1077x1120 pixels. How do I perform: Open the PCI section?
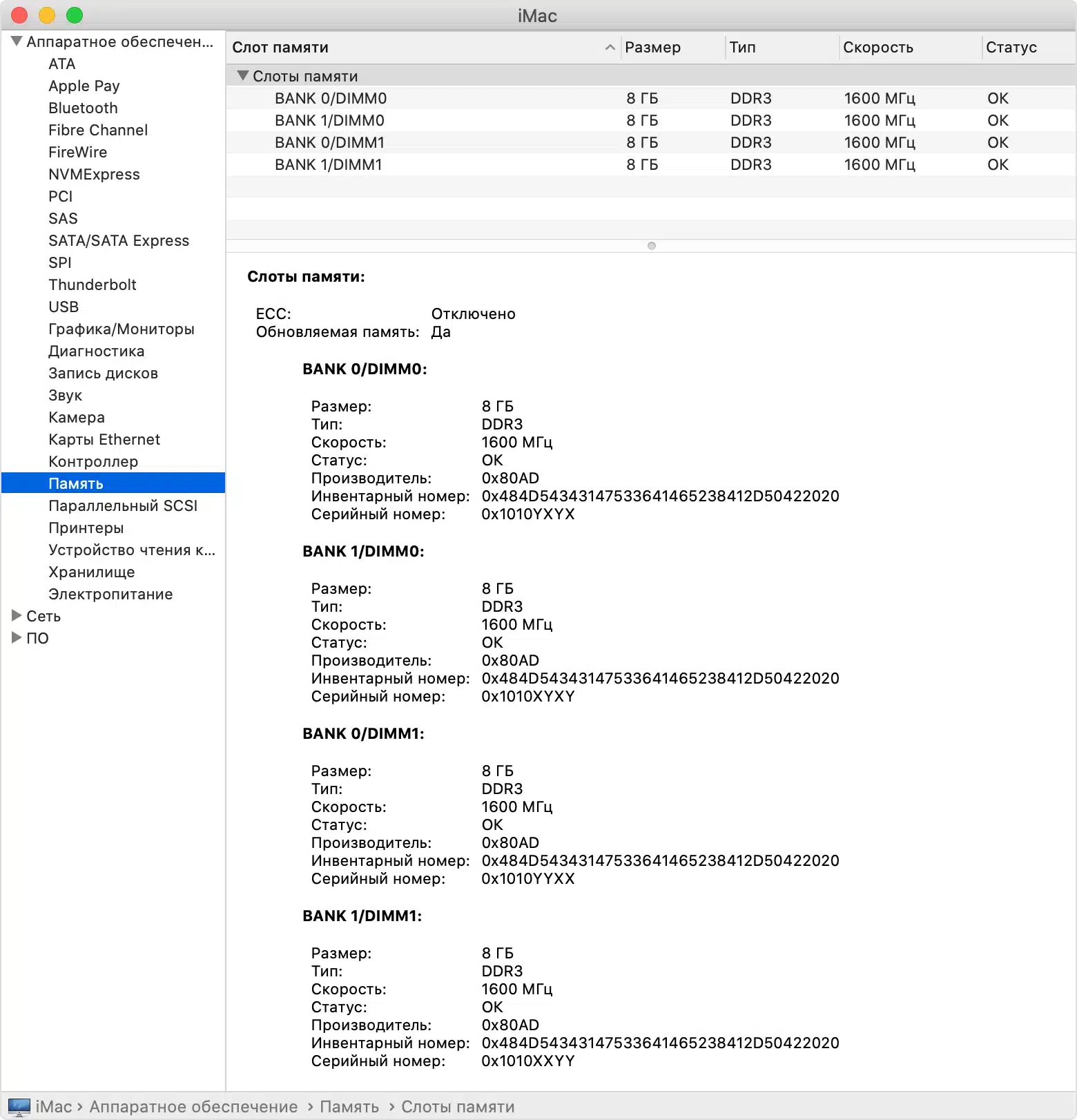[x=60, y=196]
